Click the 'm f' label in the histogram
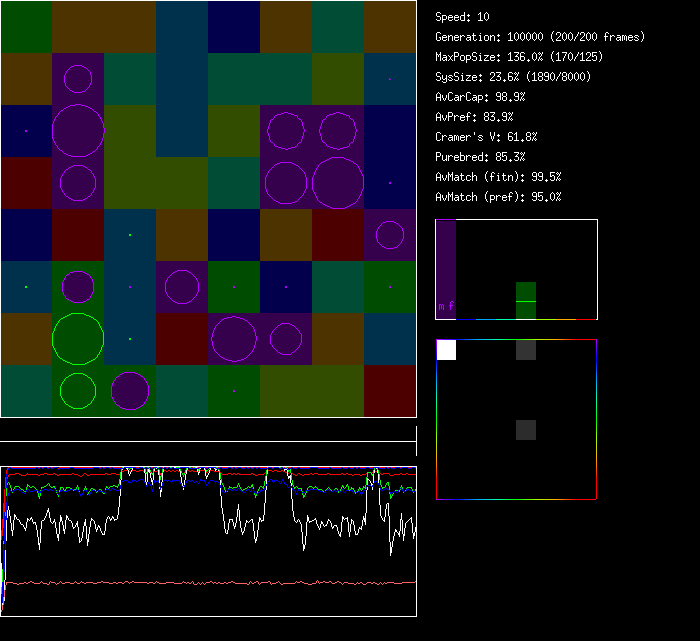This screenshot has width=700, height=641. (x=446, y=307)
